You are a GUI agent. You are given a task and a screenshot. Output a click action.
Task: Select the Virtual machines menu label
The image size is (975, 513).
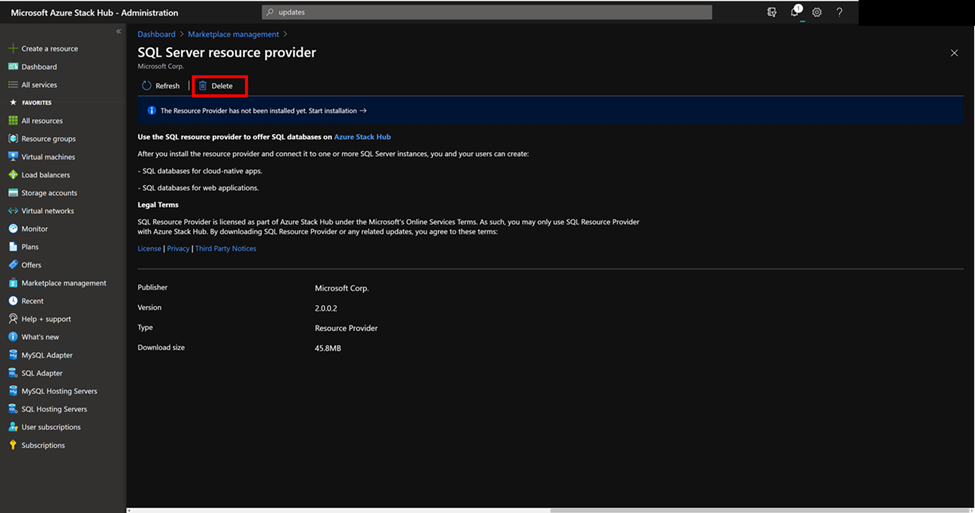point(48,157)
